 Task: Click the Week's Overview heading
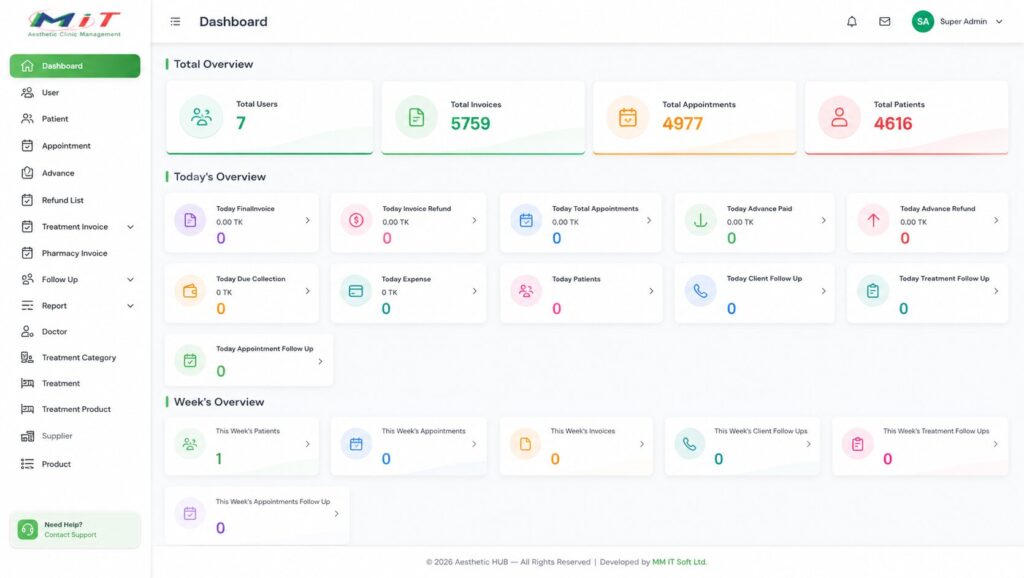point(219,402)
